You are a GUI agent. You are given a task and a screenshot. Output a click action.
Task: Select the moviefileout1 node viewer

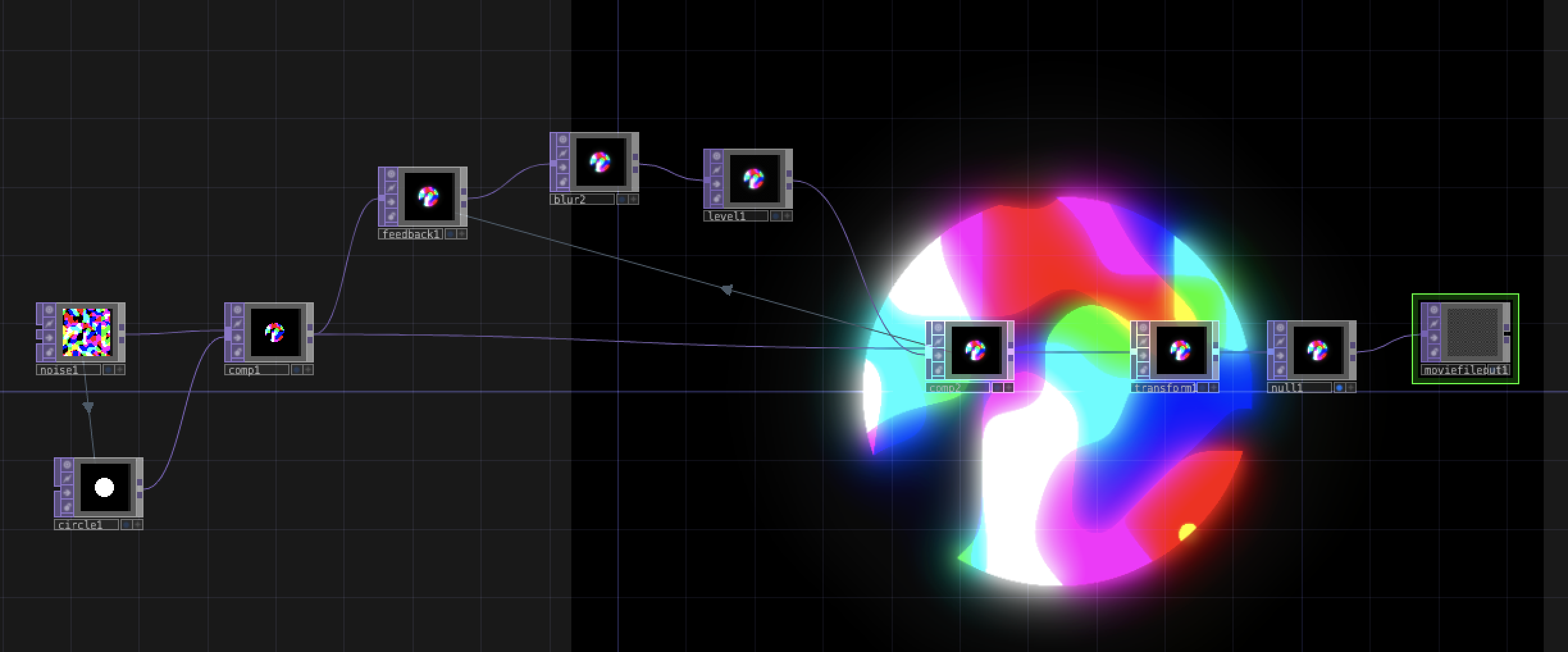pyautogui.click(x=1473, y=332)
